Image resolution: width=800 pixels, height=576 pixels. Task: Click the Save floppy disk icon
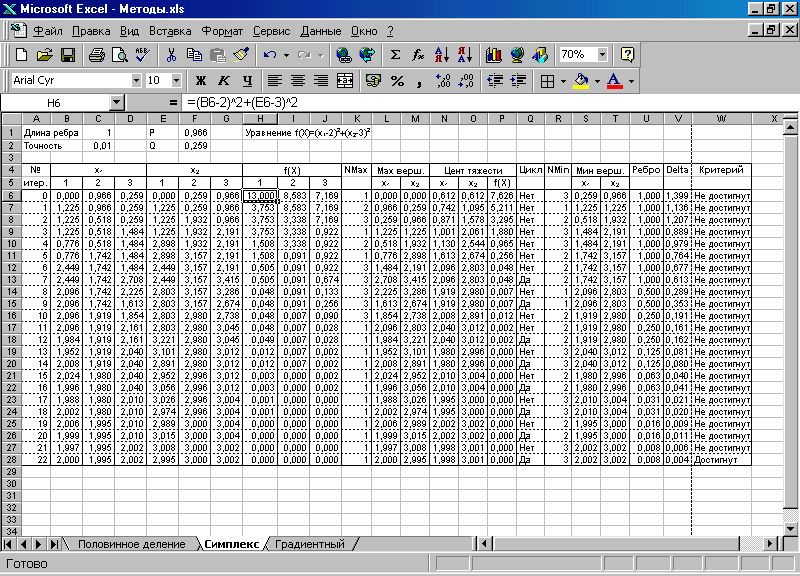(67, 55)
